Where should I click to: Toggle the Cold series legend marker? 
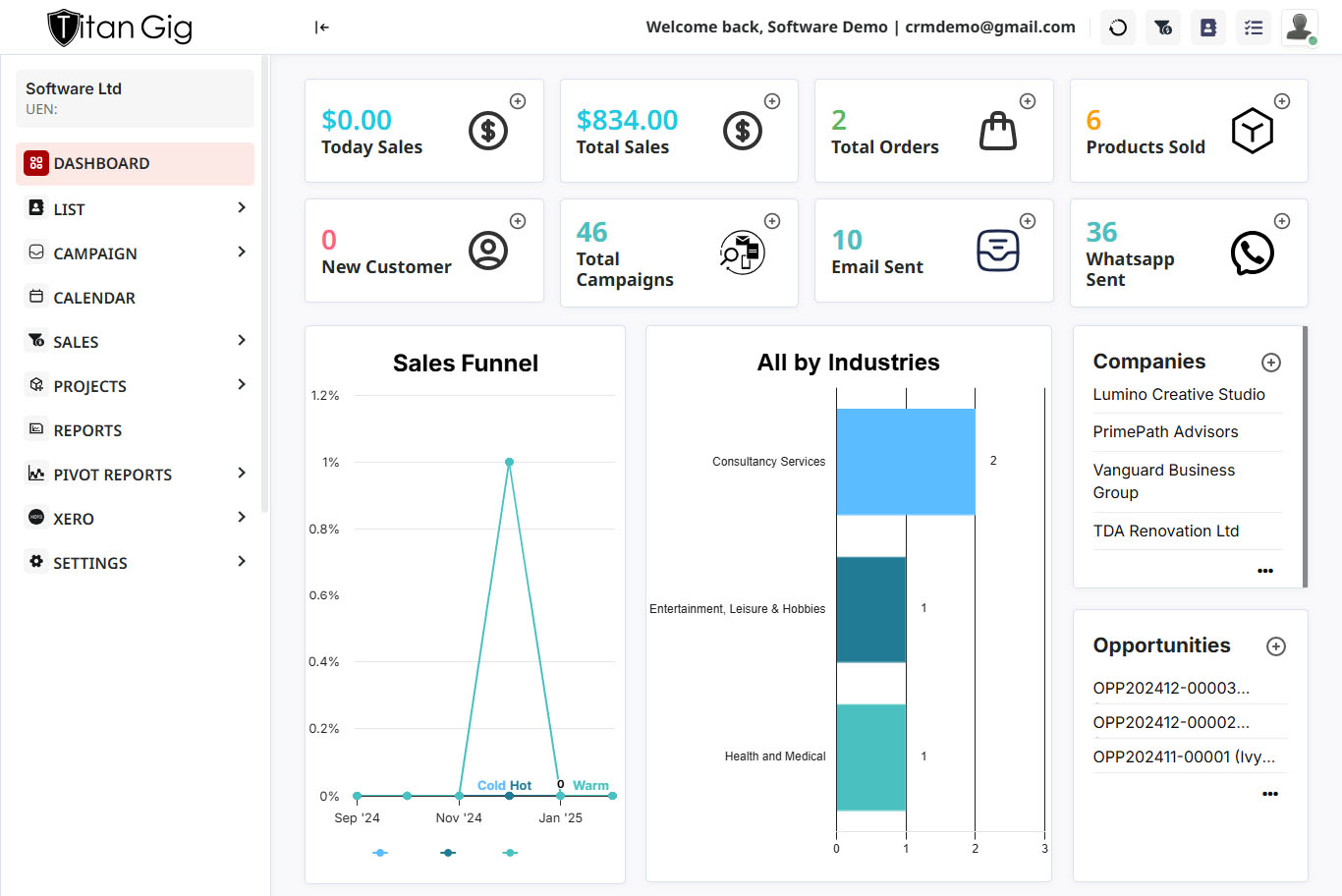tap(380, 853)
